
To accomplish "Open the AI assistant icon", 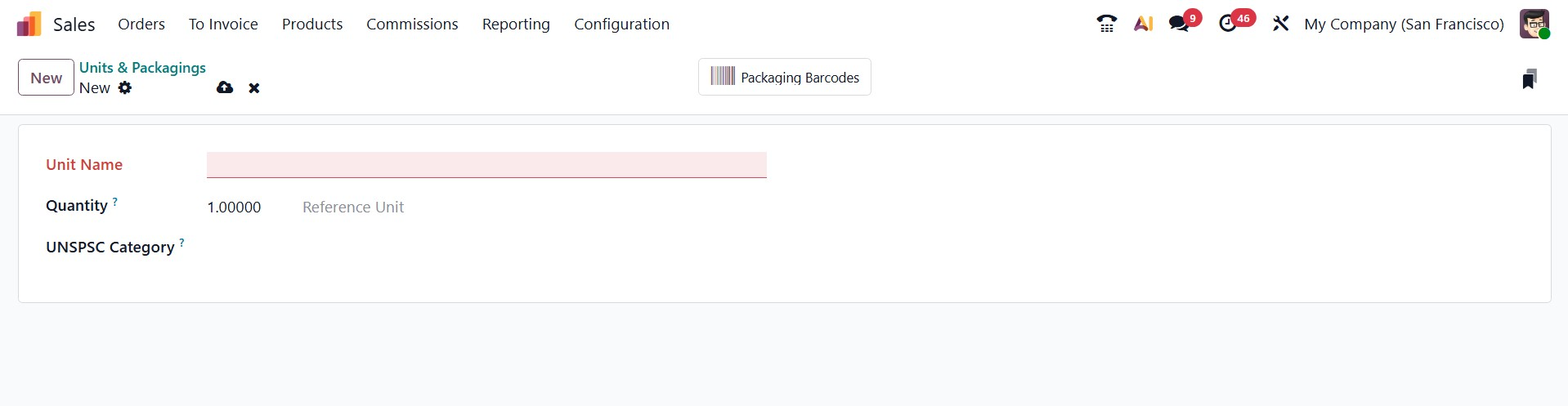I will [x=1143, y=24].
